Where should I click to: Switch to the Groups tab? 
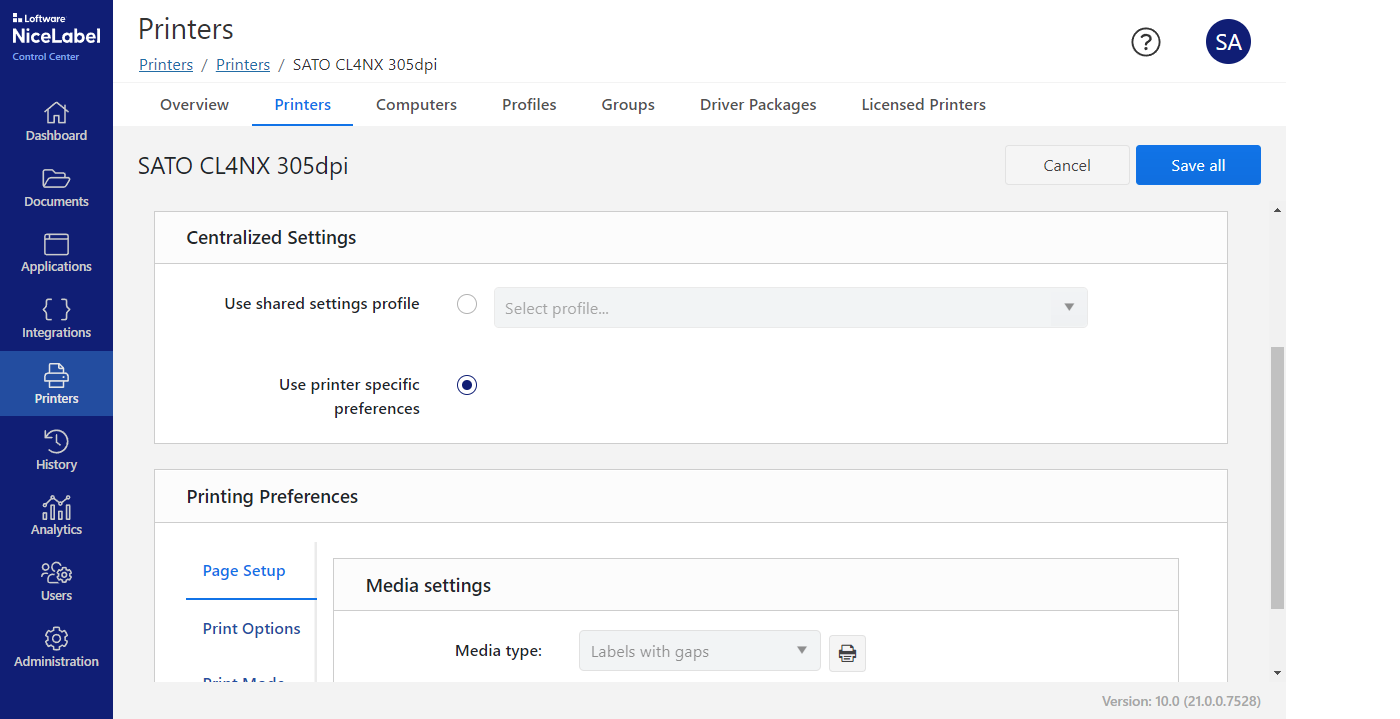click(x=628, y=104)
